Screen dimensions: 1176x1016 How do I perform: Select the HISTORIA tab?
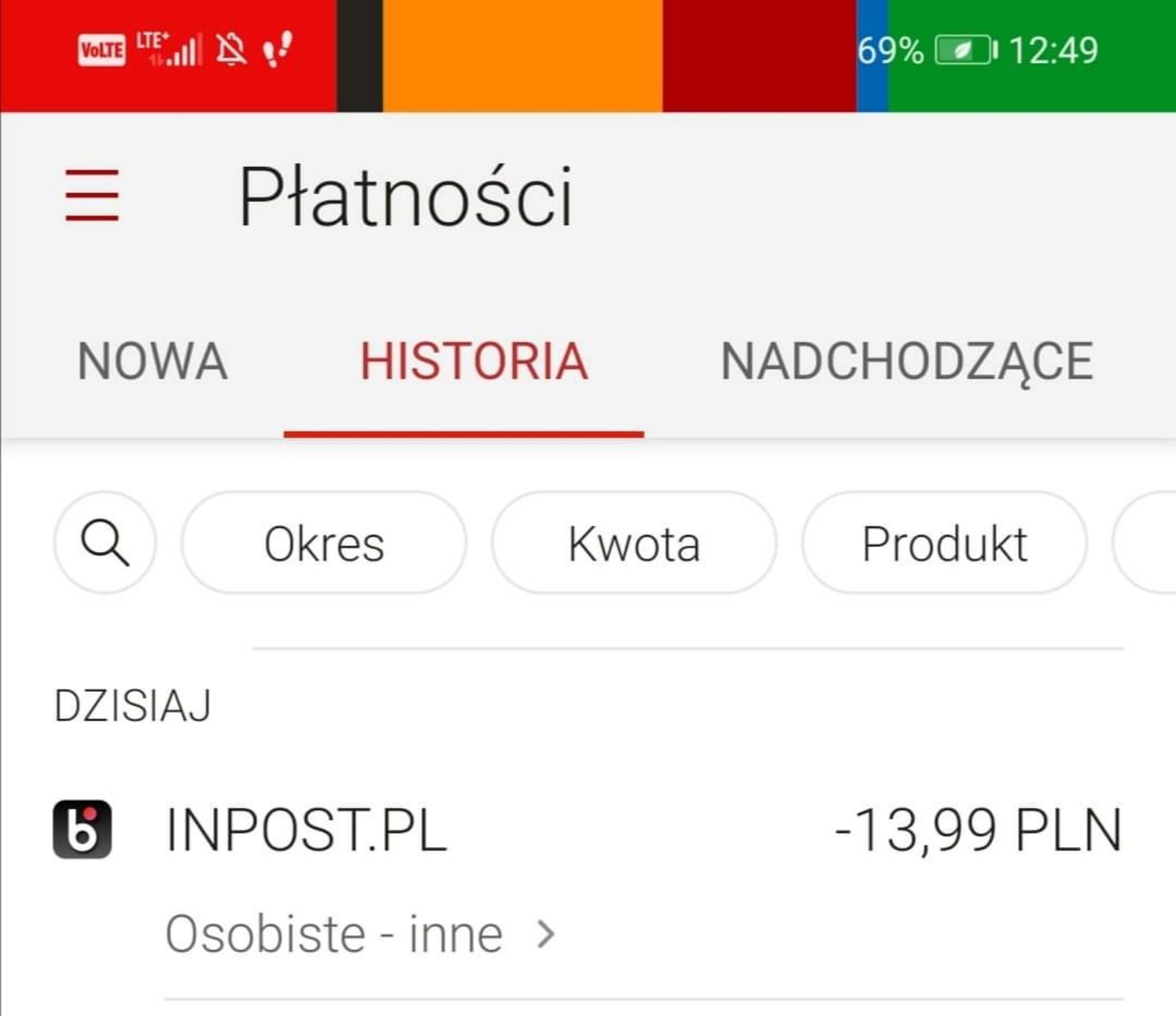point(474,361)
